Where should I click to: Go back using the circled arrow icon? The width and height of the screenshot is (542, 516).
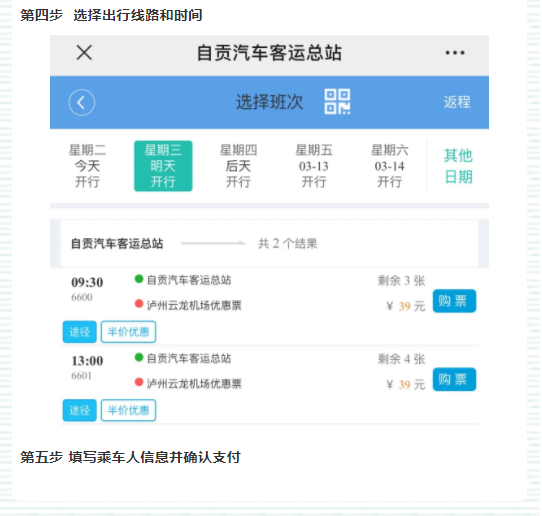pyautogui.click(x=82, y=102)
